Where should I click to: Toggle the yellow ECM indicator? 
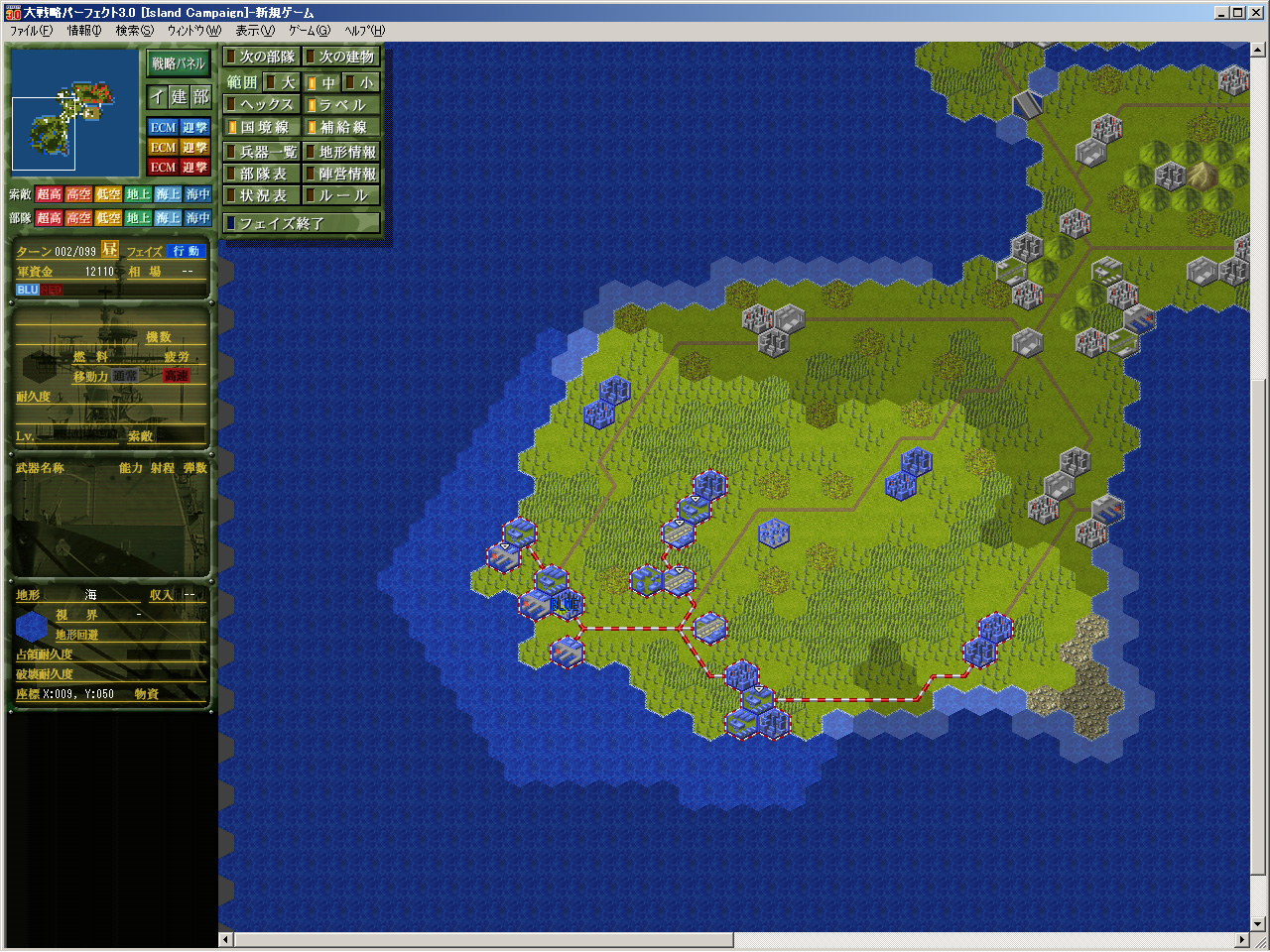point(163,147)
